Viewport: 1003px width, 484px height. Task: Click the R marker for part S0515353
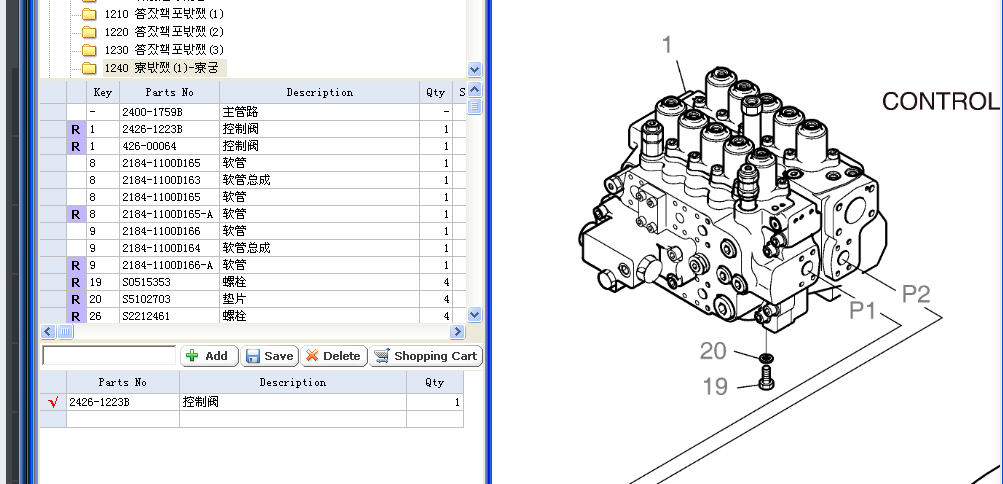click(76, 282)
